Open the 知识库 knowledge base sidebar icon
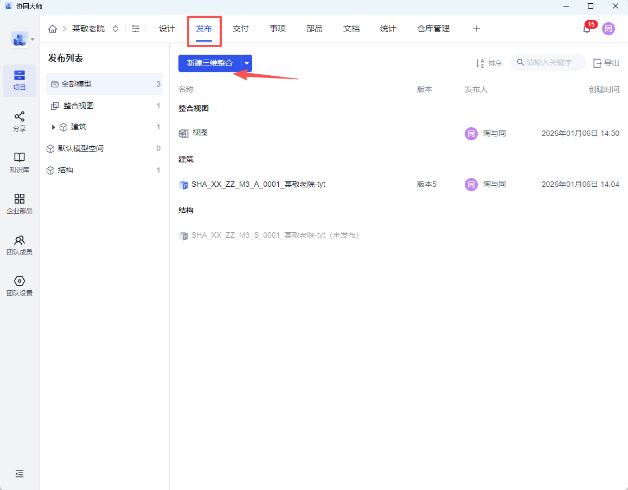Image resolution: width=628 pixels, height=490 pixels. click(x=20, y=162)
